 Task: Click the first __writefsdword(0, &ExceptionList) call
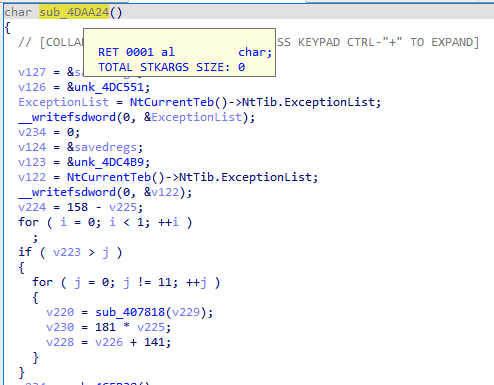click(136, 117)
